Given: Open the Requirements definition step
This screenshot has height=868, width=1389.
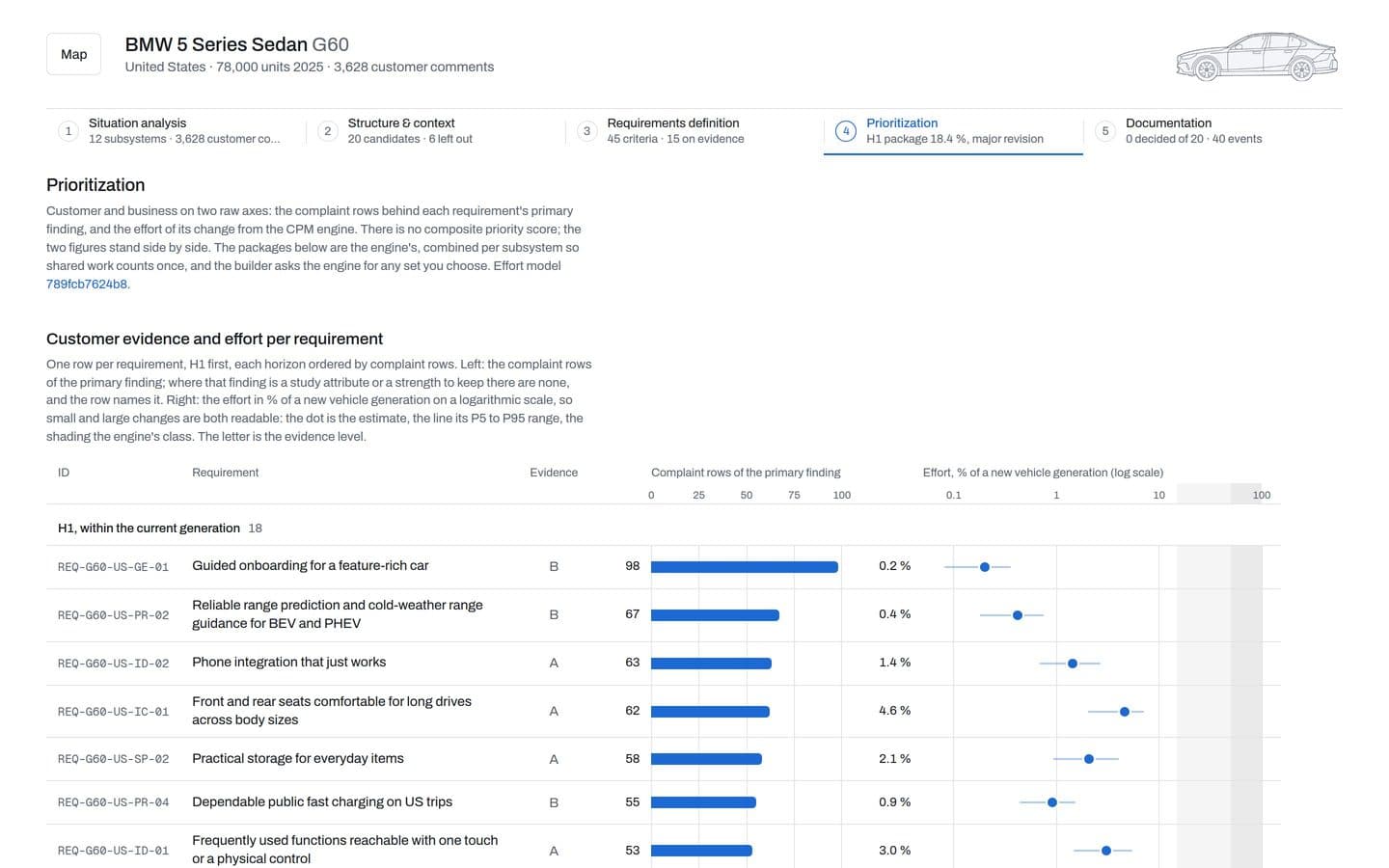Looking at the screenshot, I should pos(694,130).
